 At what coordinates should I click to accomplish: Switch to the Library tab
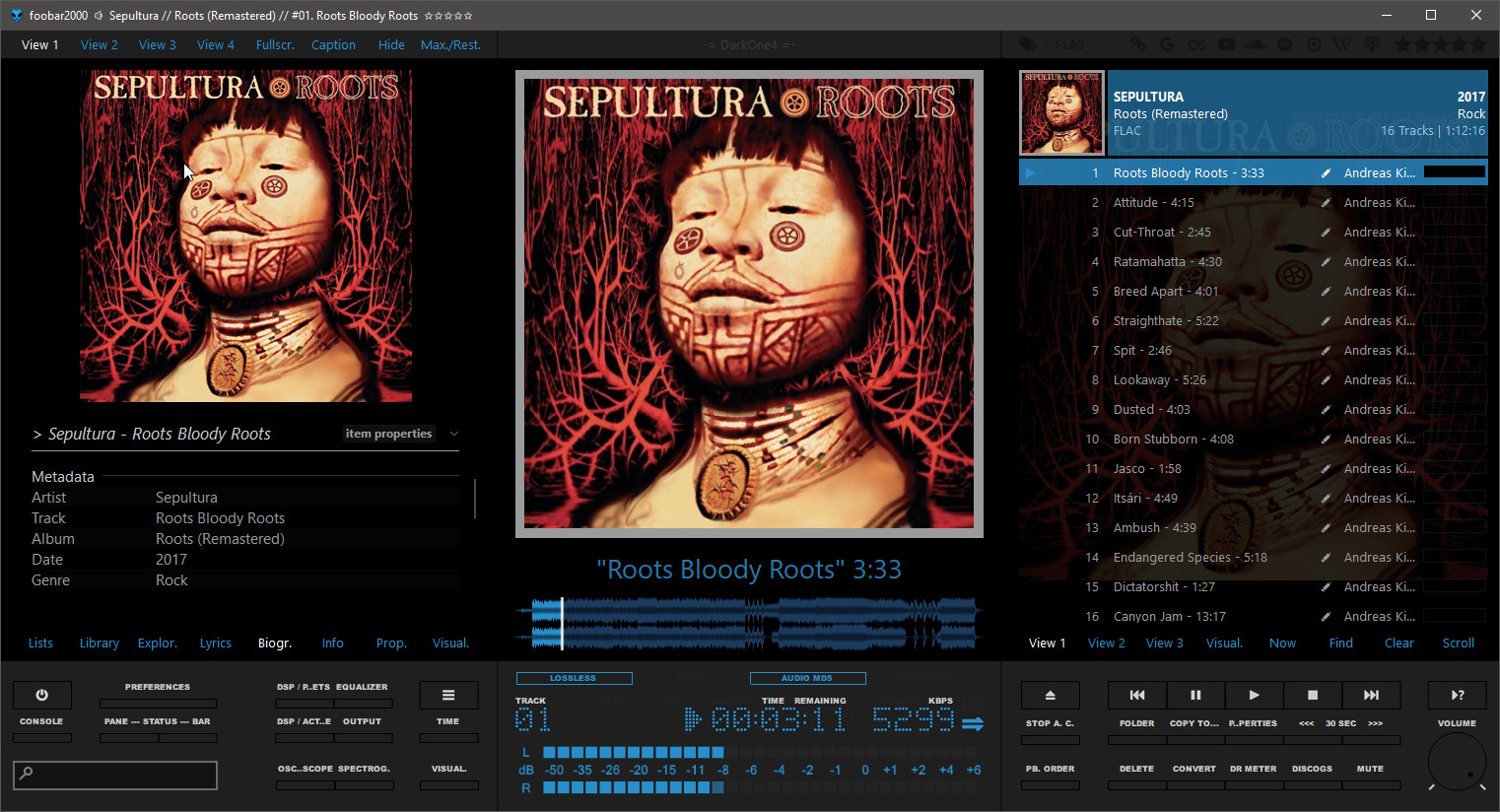[x=100, y=643]
